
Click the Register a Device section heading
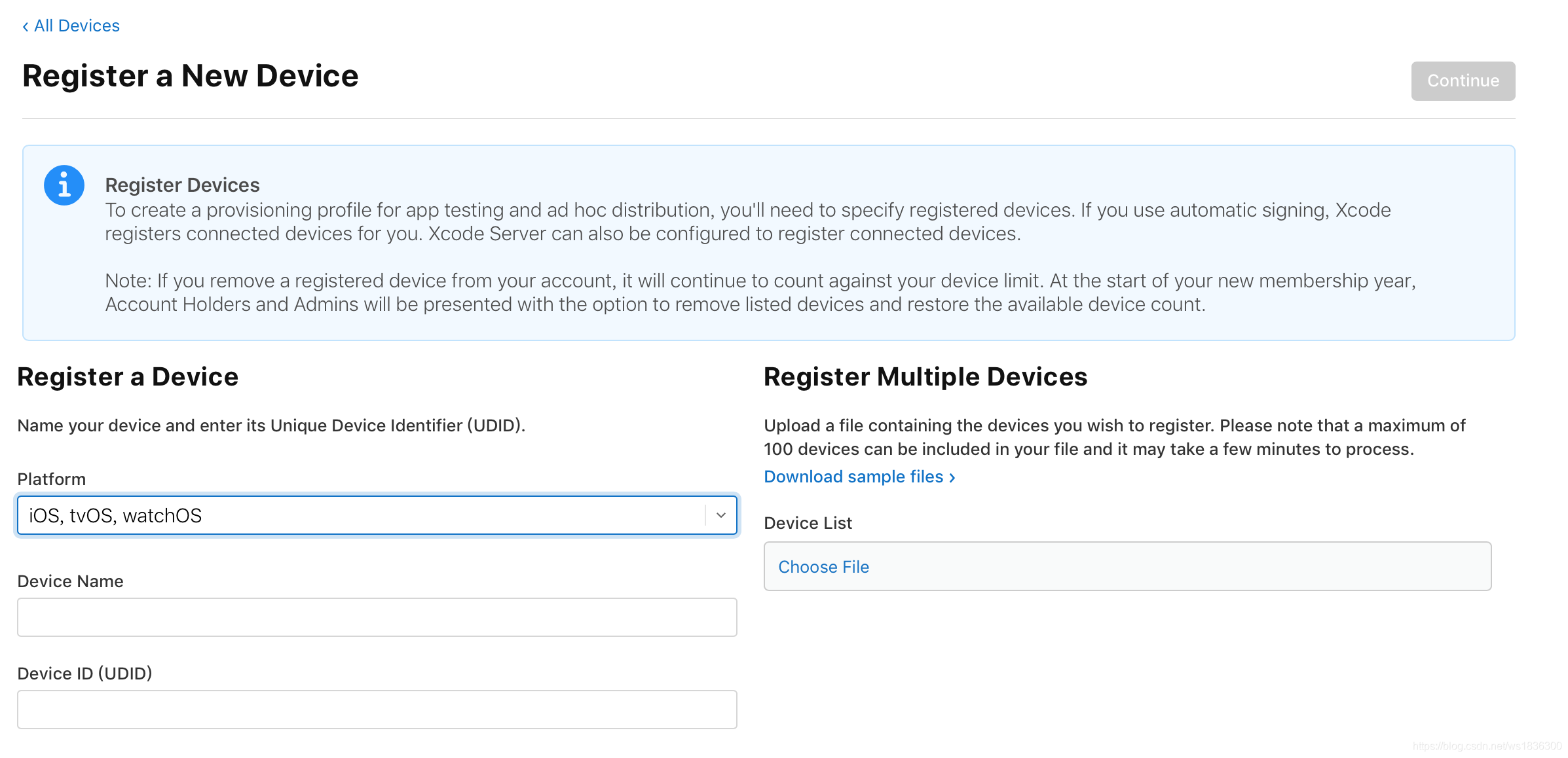point(128,377)
